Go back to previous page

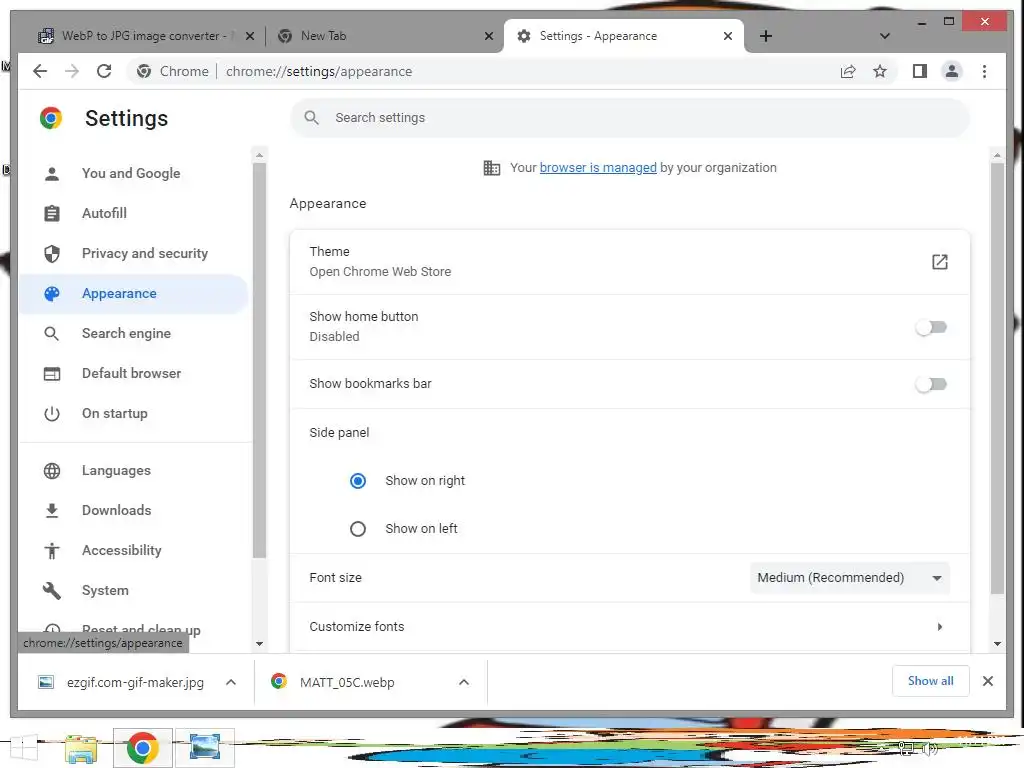(x=40, y=71)
